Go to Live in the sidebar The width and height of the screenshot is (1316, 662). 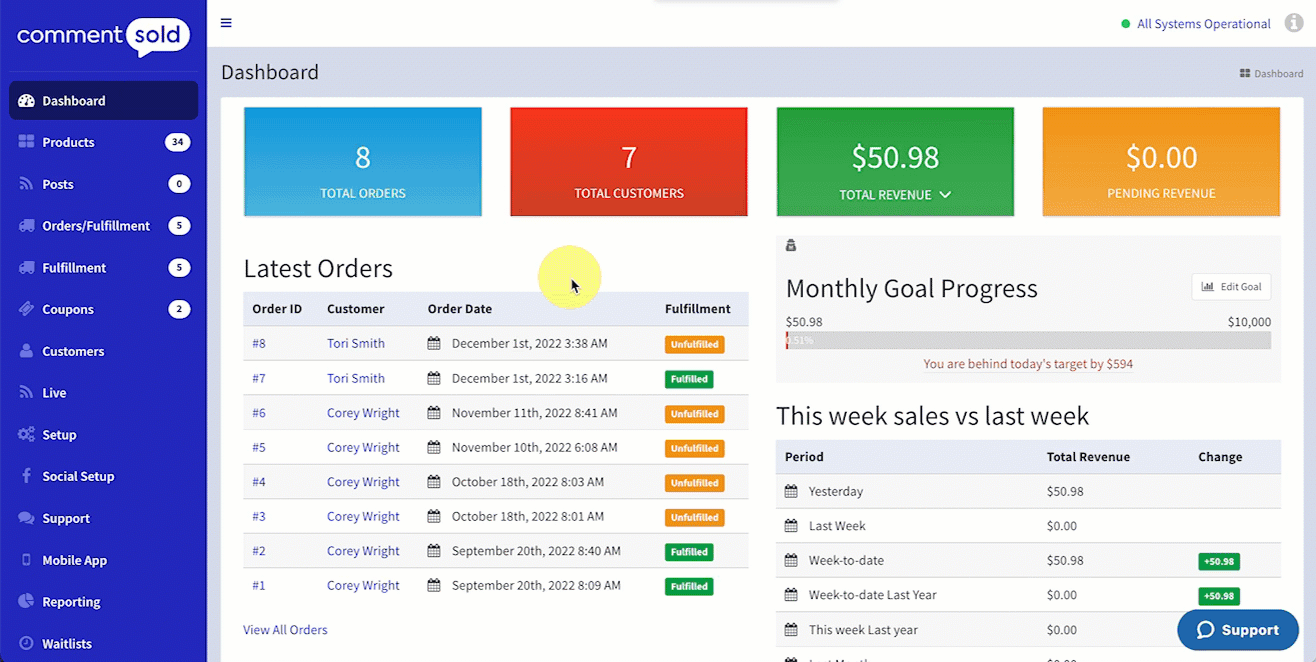(54, 393)
